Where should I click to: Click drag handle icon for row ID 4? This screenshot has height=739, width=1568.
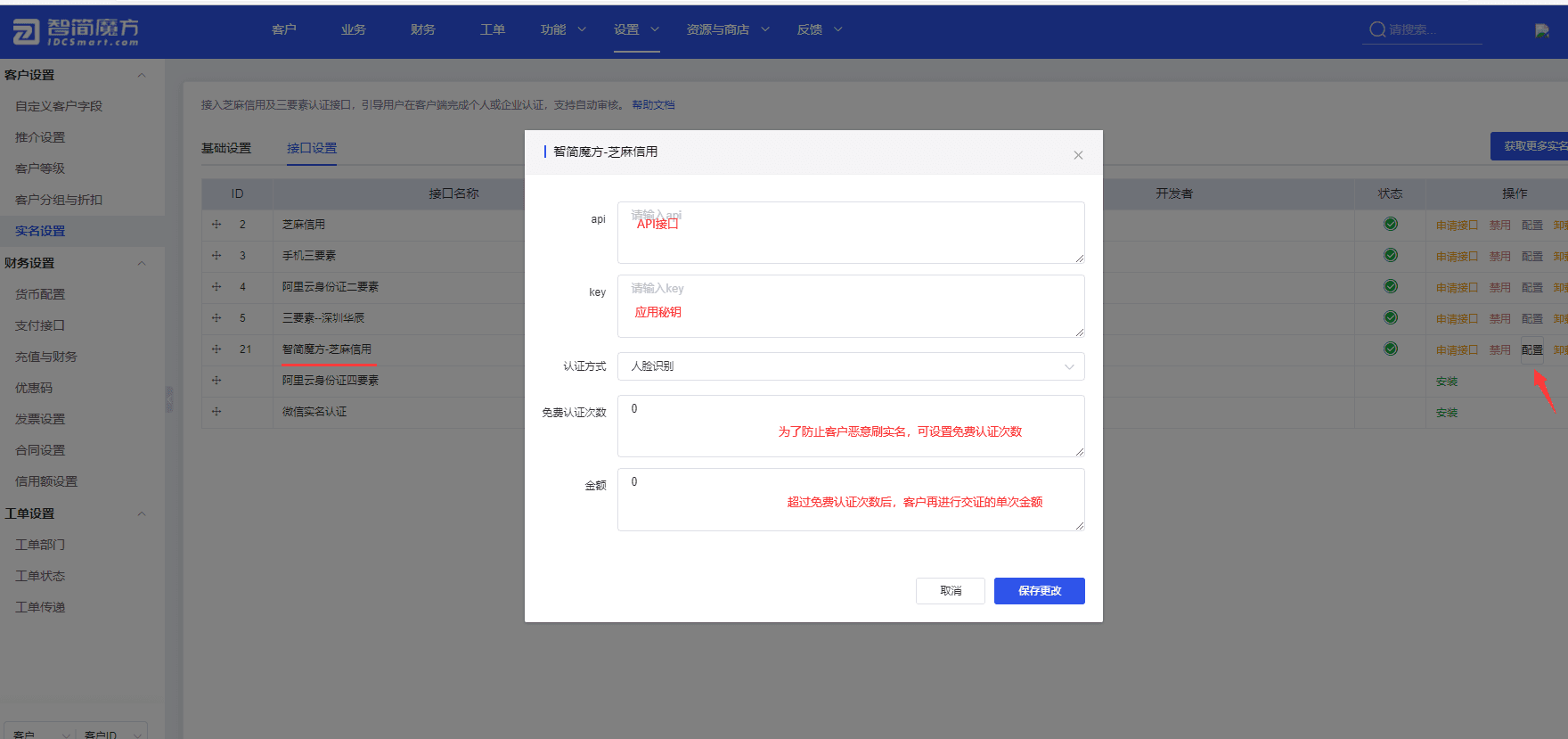pyautogui.click(x=216, y=287)
